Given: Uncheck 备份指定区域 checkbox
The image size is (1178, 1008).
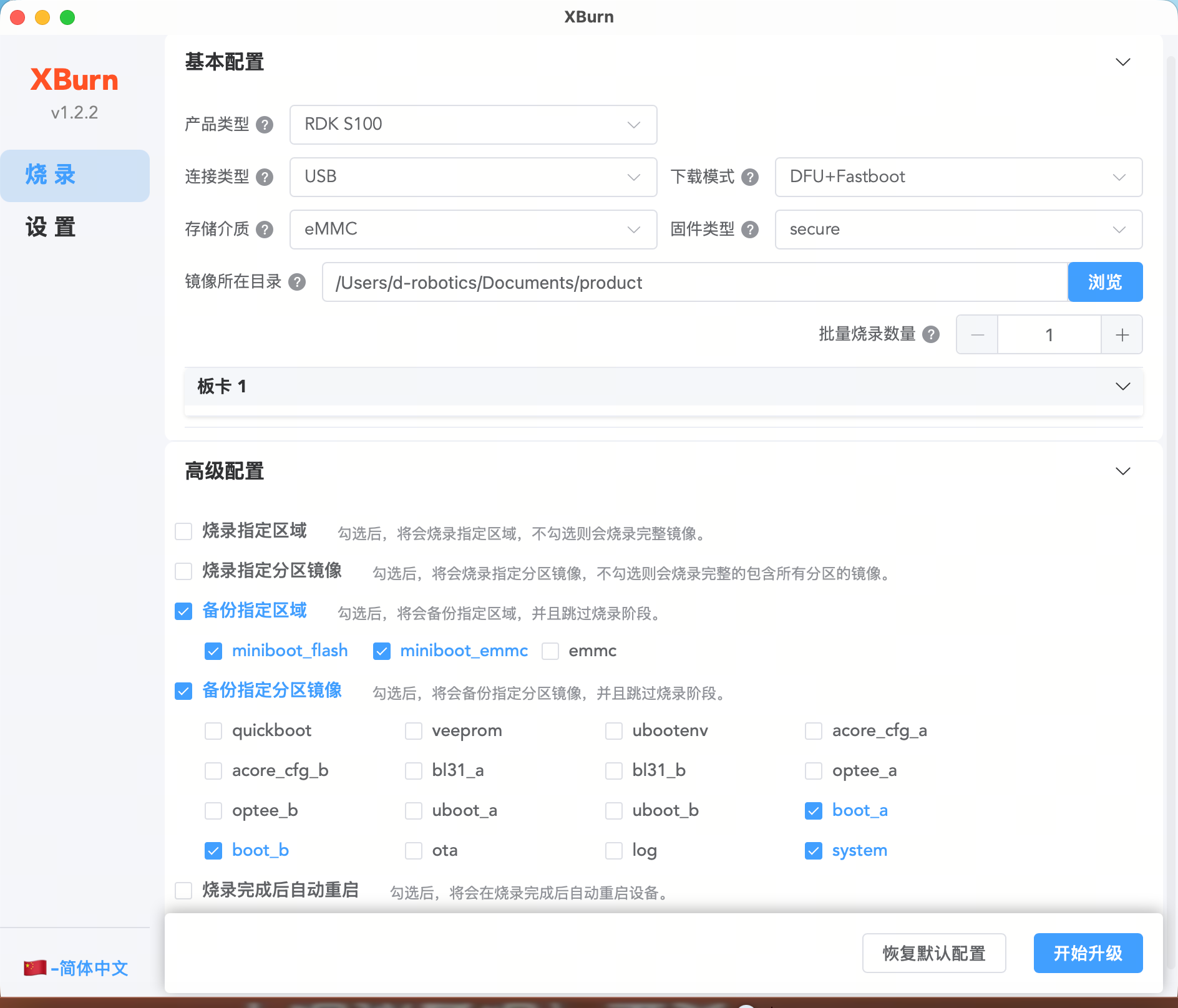Looking at the screenshot, I should 183,611.
